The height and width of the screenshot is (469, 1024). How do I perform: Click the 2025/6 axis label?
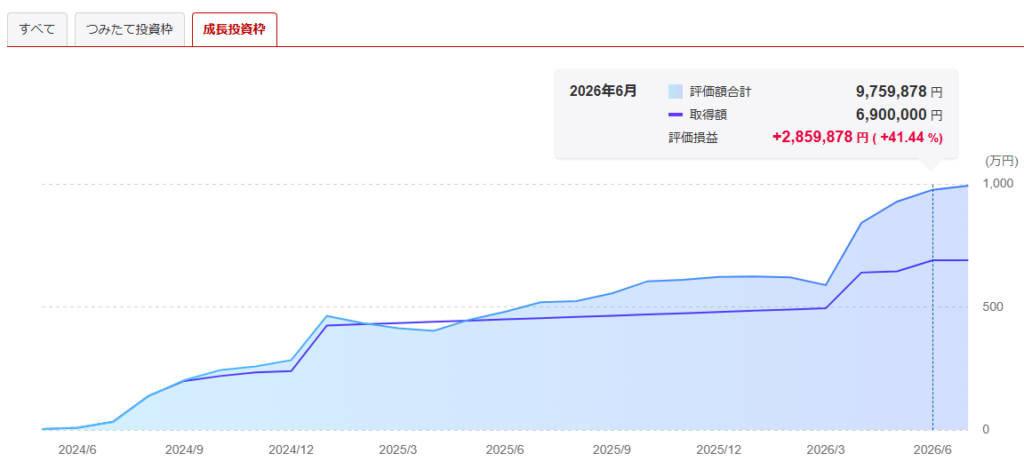pos(505,451)
